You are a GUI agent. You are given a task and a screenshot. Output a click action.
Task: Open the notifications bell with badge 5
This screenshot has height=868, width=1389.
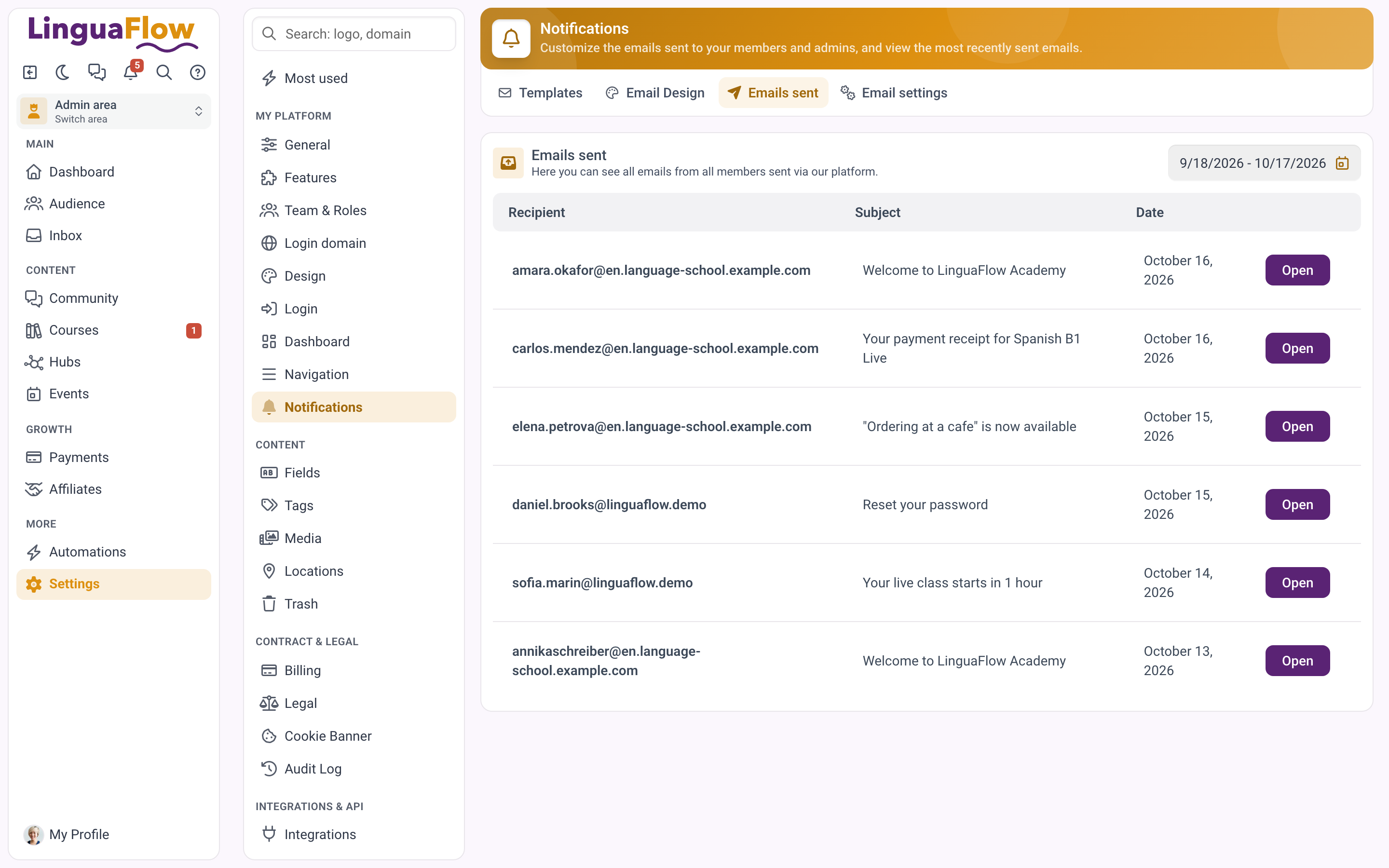point(131,72)
